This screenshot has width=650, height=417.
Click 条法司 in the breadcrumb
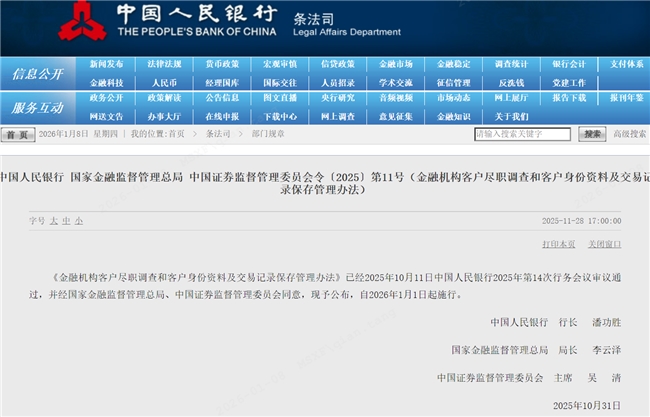pyautogui.click(x=218, y=134)
